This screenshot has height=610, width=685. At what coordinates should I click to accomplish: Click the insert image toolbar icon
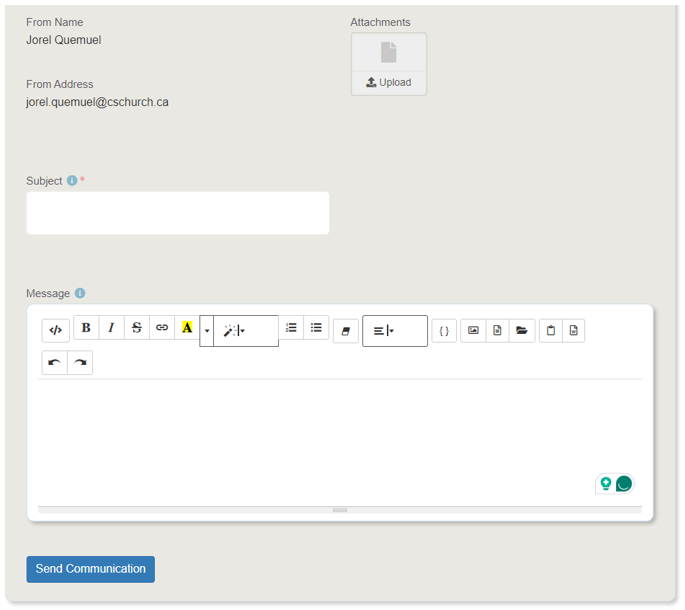click(x=473, y=331)
